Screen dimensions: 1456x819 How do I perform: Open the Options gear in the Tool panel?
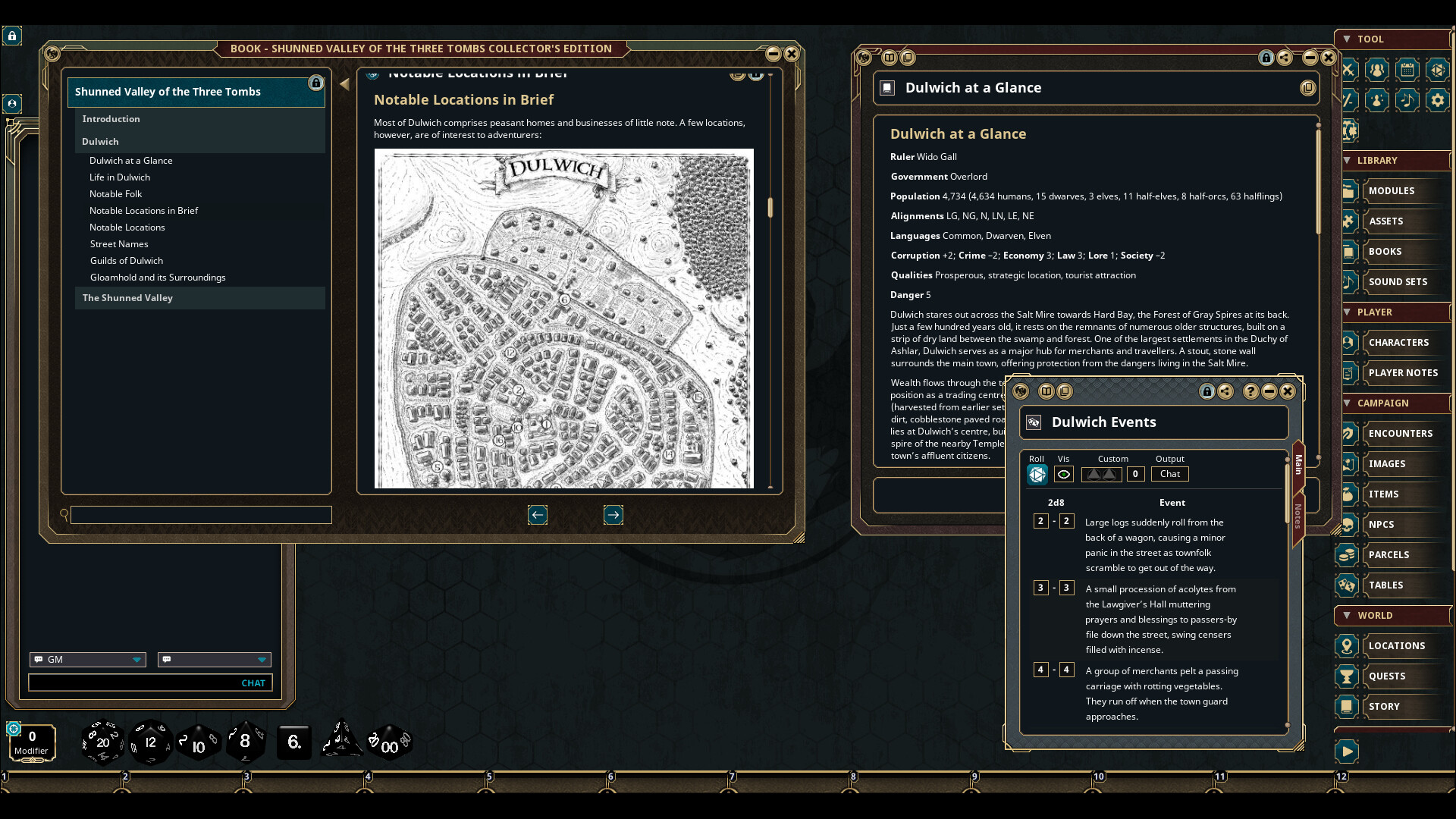pyautogui.click(x=1438, y=100)
